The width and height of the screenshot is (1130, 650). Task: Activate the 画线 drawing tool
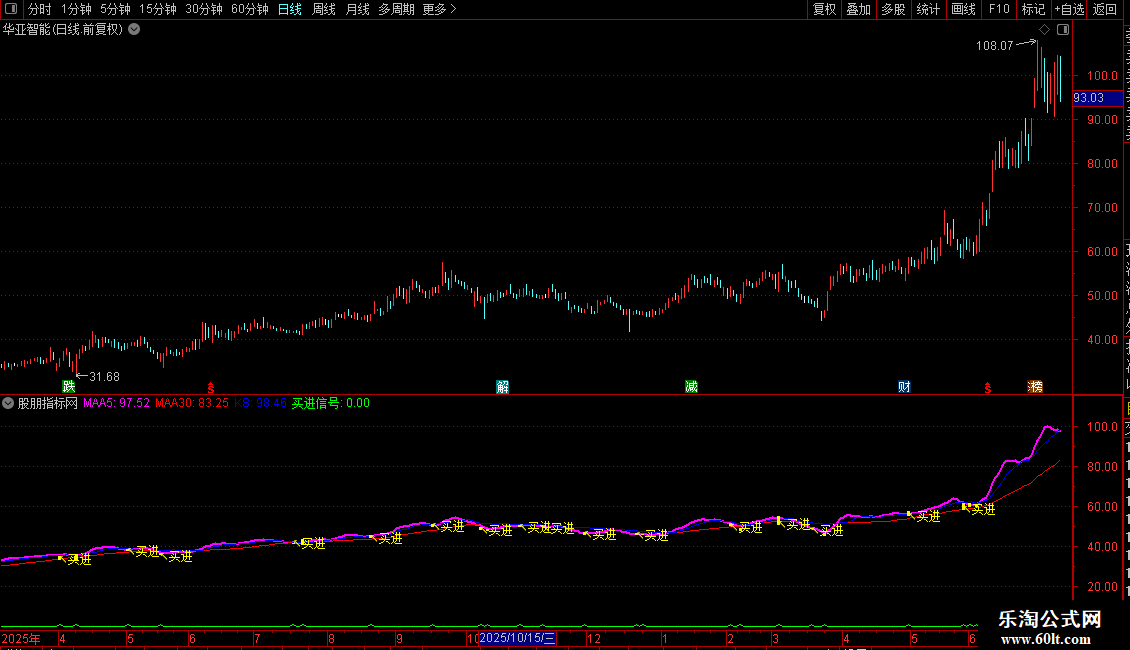(x=963, y=9)
